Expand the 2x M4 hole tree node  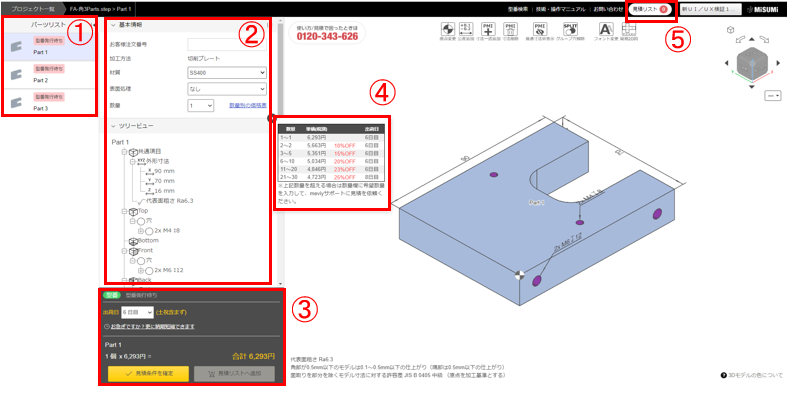click(x=141, y=231)
